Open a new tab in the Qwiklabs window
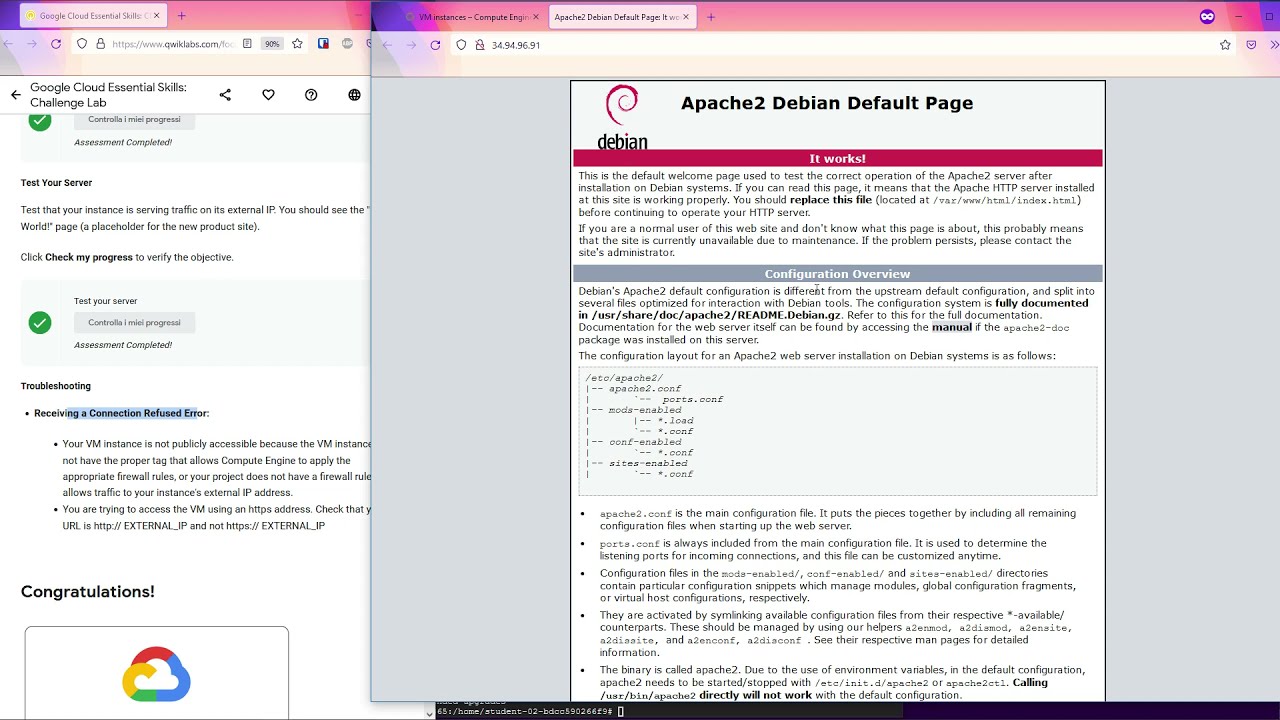Screen dimensions: 1280x720 tap(182, 16)
